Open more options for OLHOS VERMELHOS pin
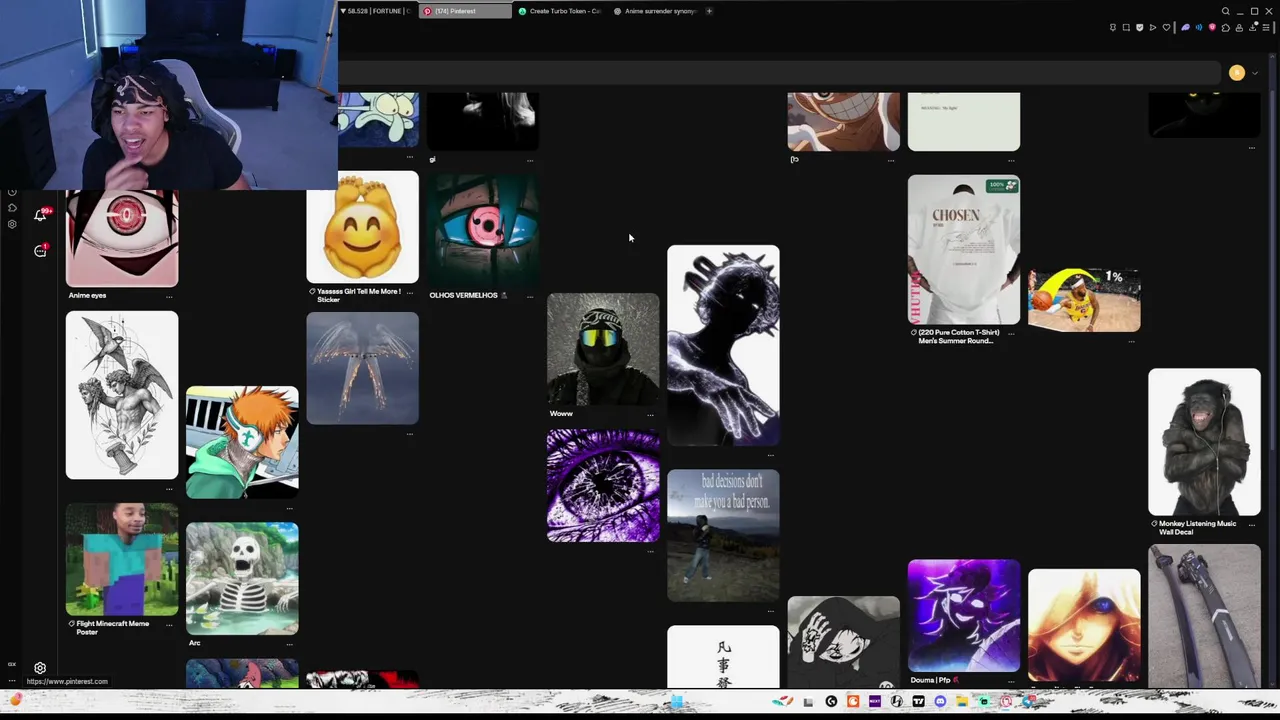This screenshot has width=1280, height=720. (530, 296)
